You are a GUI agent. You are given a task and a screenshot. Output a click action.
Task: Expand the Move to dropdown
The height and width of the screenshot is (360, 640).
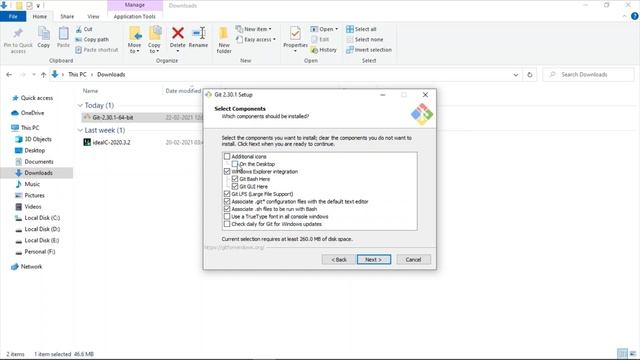point(134,48)
